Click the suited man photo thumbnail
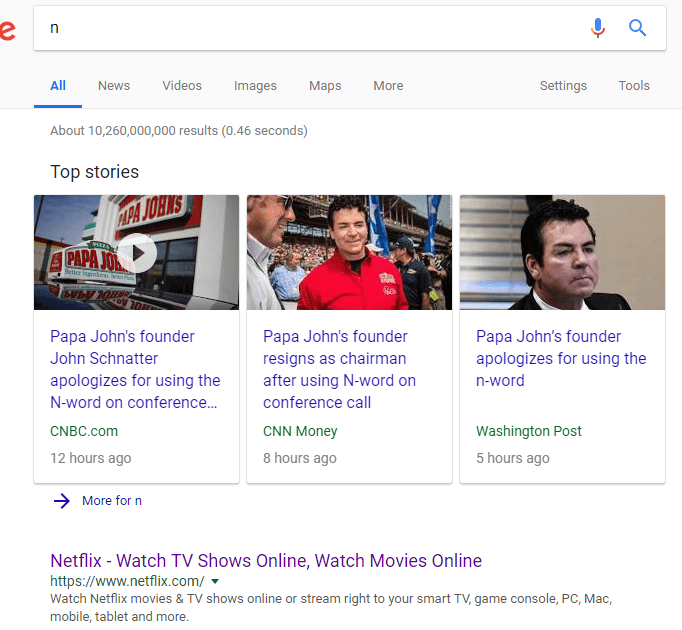 coord(562,252)
